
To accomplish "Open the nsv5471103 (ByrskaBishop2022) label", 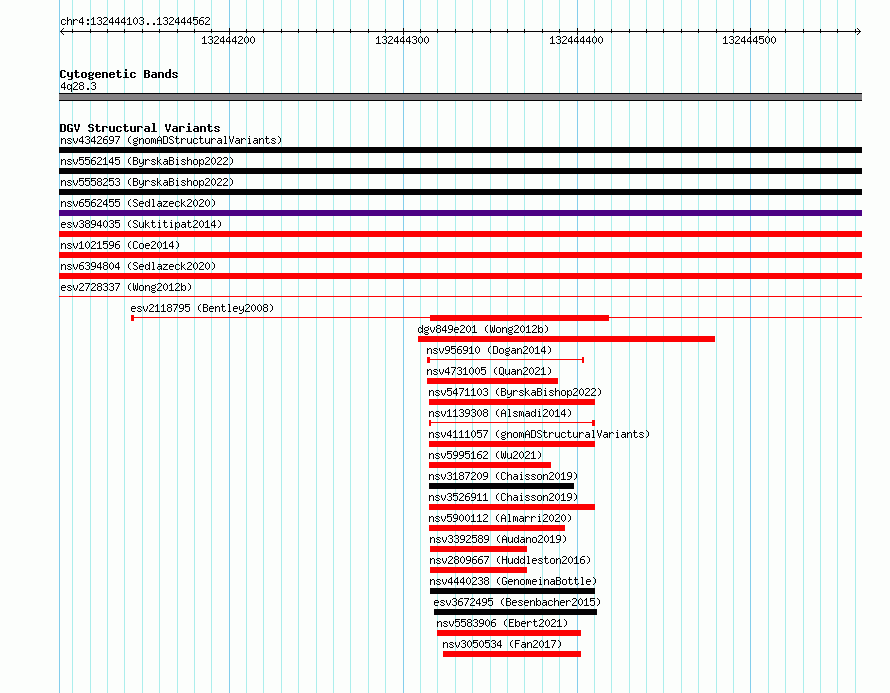I will 515,392.
